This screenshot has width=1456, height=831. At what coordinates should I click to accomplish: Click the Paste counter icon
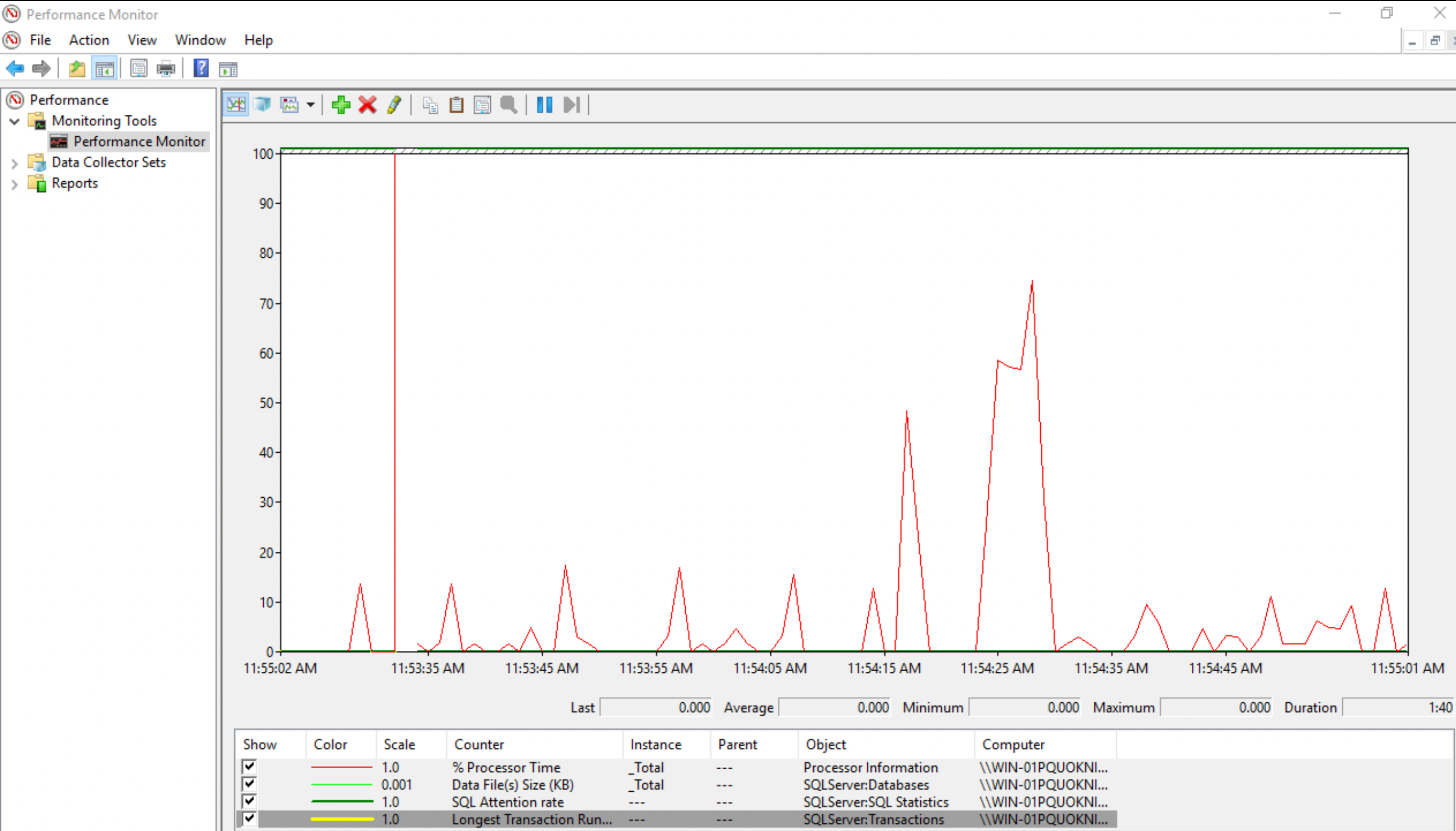(455, 104)
